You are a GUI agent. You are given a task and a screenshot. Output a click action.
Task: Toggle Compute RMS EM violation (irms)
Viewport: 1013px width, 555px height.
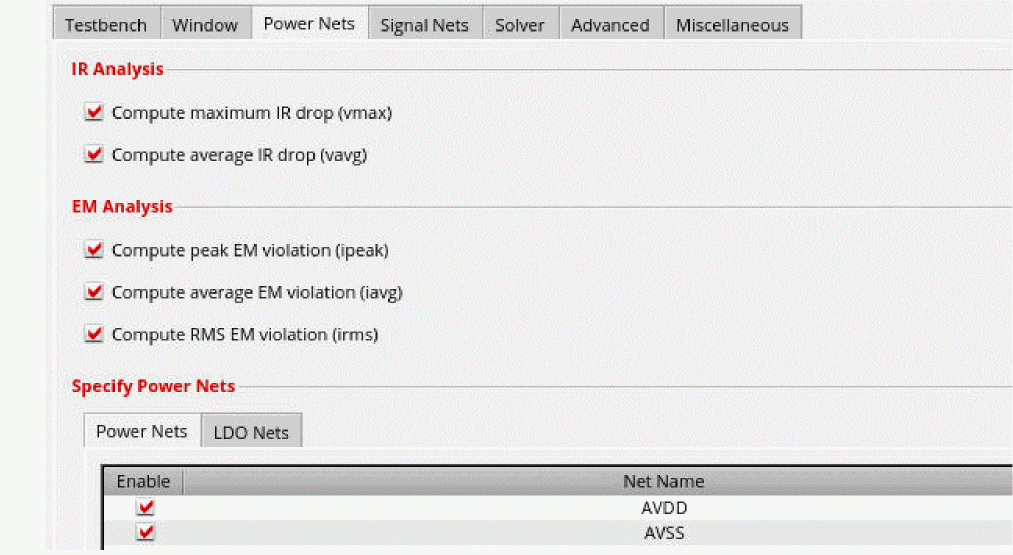coord(95,334)
